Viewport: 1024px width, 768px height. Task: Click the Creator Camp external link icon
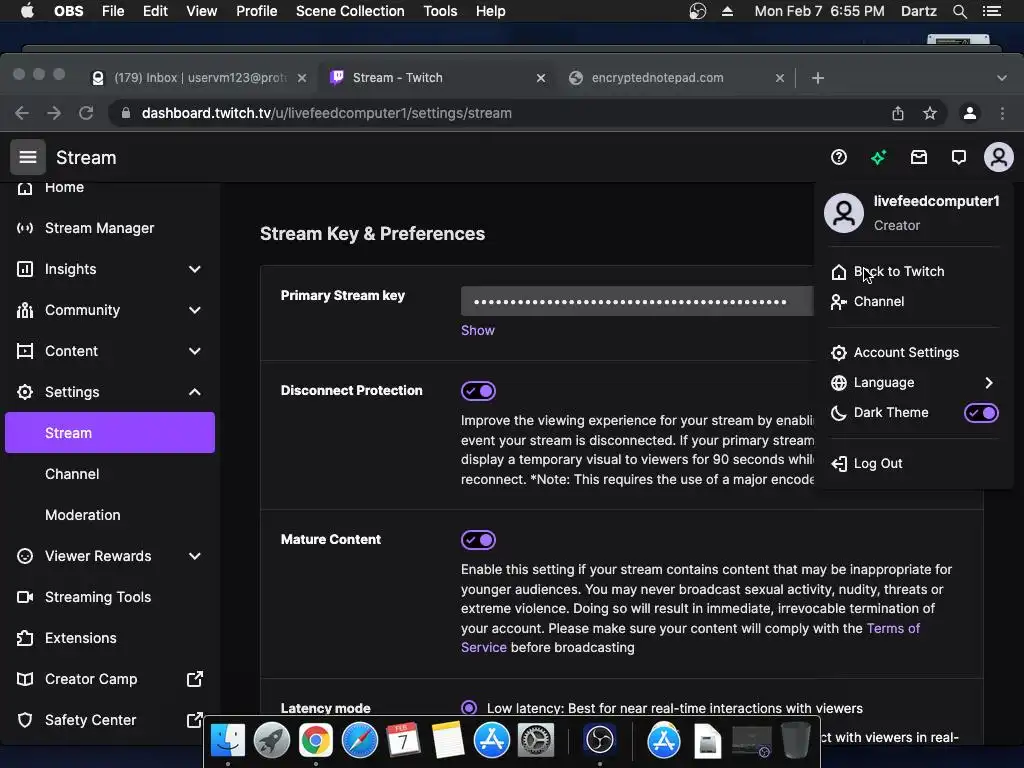click(195, 679)
